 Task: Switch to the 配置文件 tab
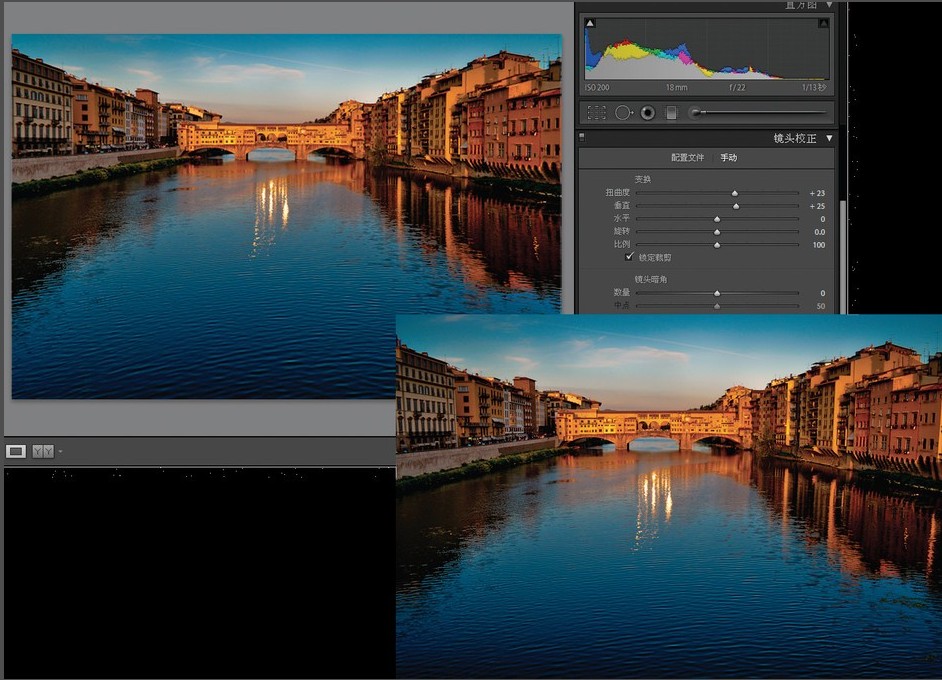click(687, 157)
